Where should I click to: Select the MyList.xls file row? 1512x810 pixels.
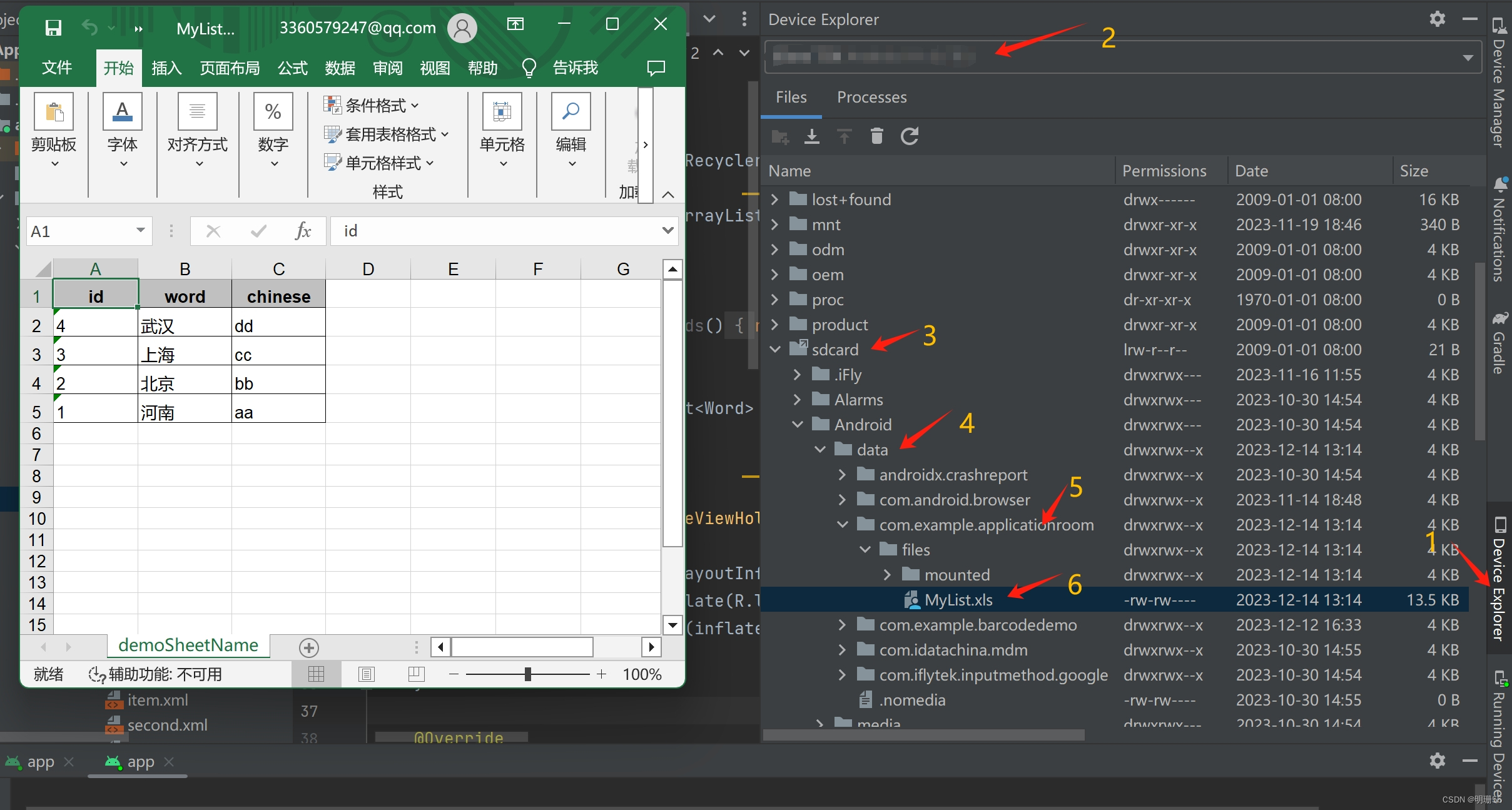[x=958, y=600]
